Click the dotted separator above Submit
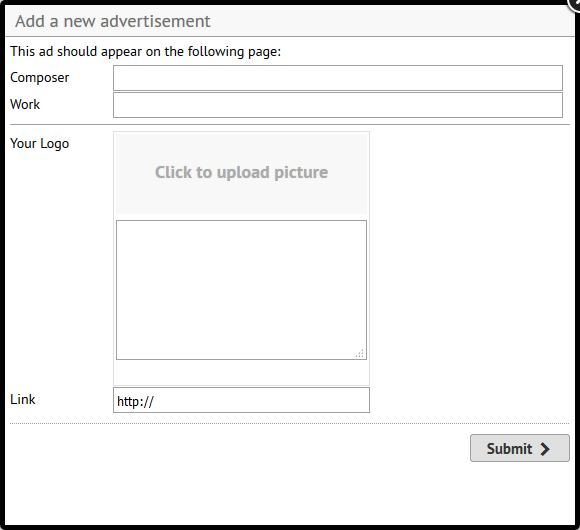580x530 pixels. click(x=290, y=423)
